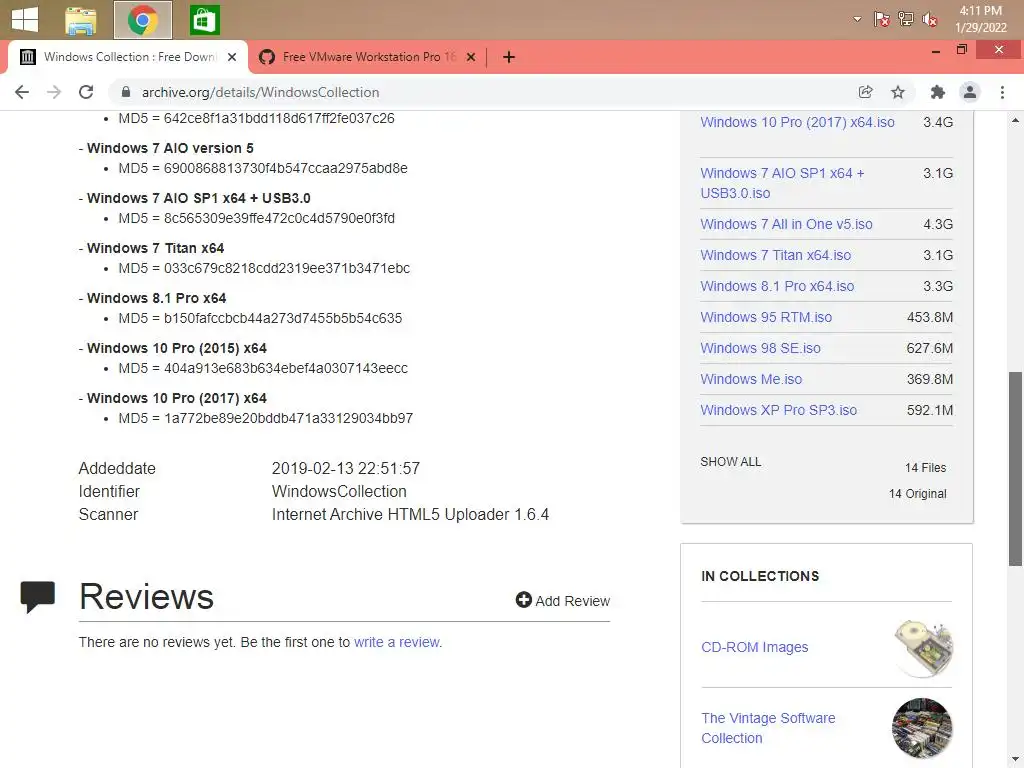
Task: Click the page scrollbar thumb
Action: (1016, 469)
